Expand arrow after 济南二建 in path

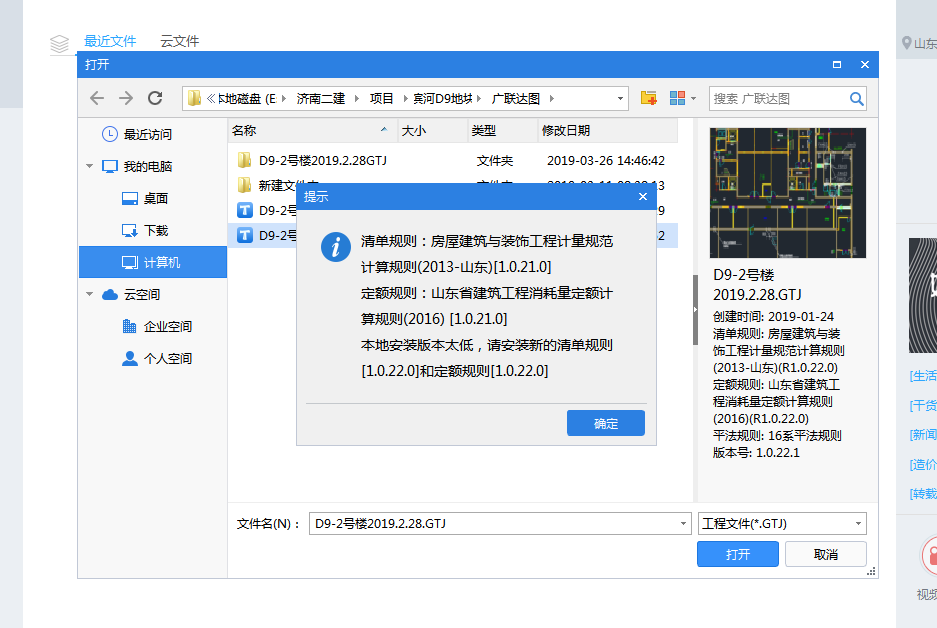pyautogui.click(x=357, y=99)
